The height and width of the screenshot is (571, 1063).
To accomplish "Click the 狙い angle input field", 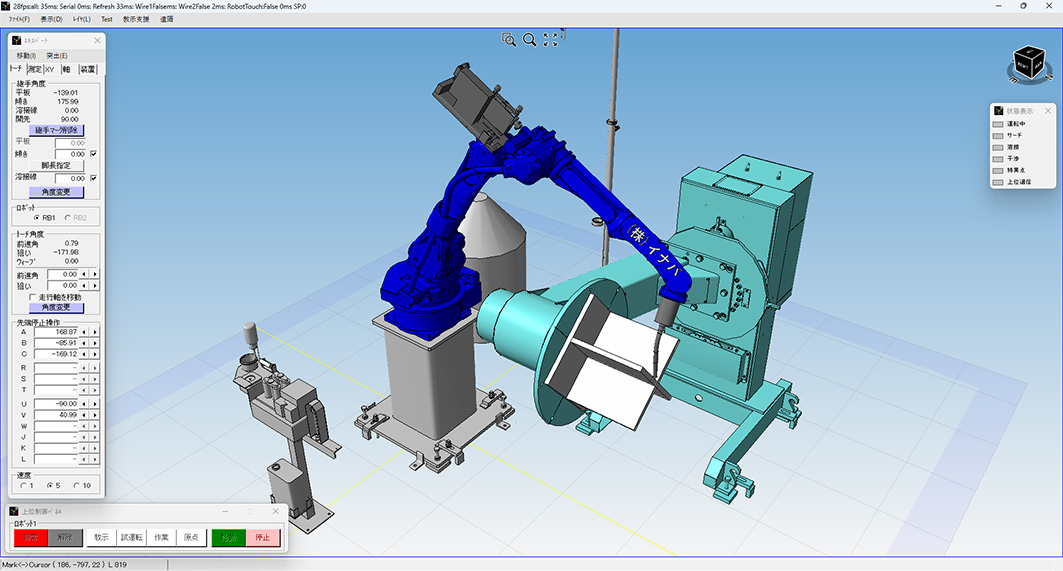I will (x=62, y=285).
